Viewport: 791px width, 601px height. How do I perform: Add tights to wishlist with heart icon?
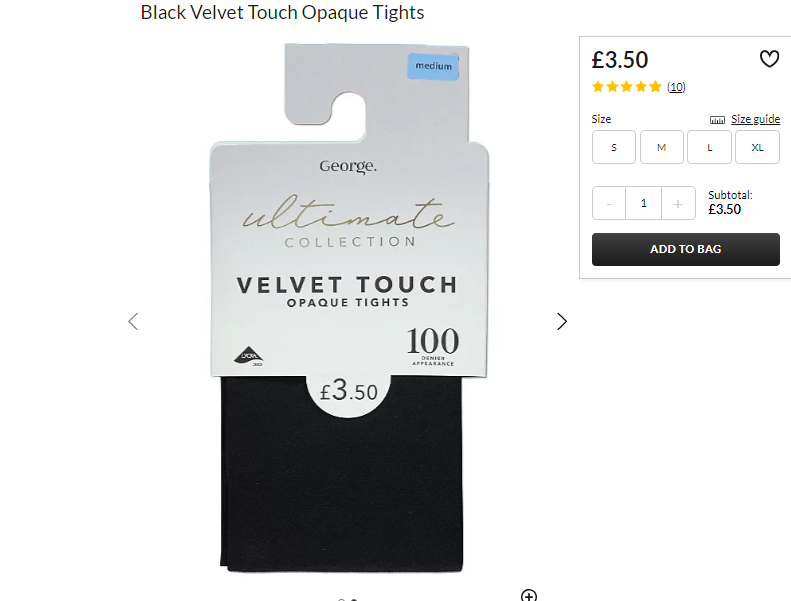[769, 60]
